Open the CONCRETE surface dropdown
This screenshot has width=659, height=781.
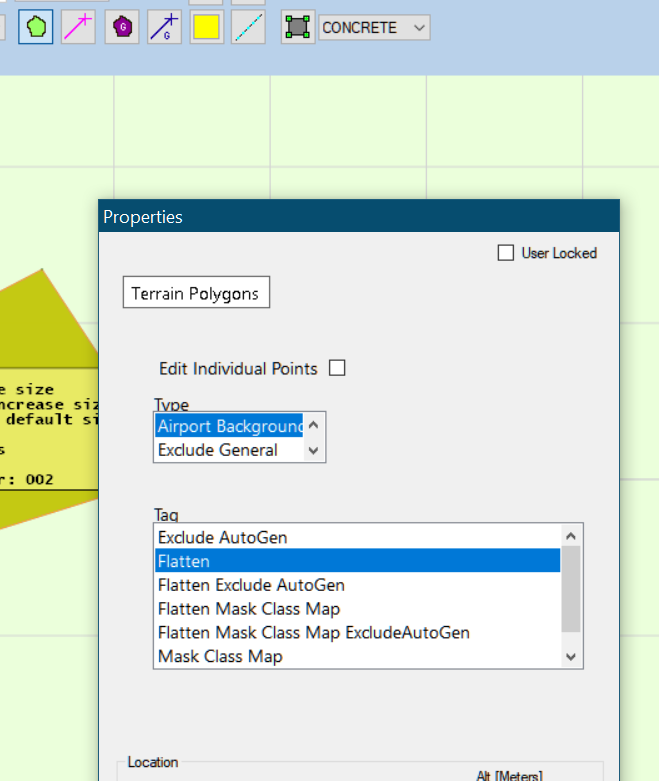[x=375, y=28]
